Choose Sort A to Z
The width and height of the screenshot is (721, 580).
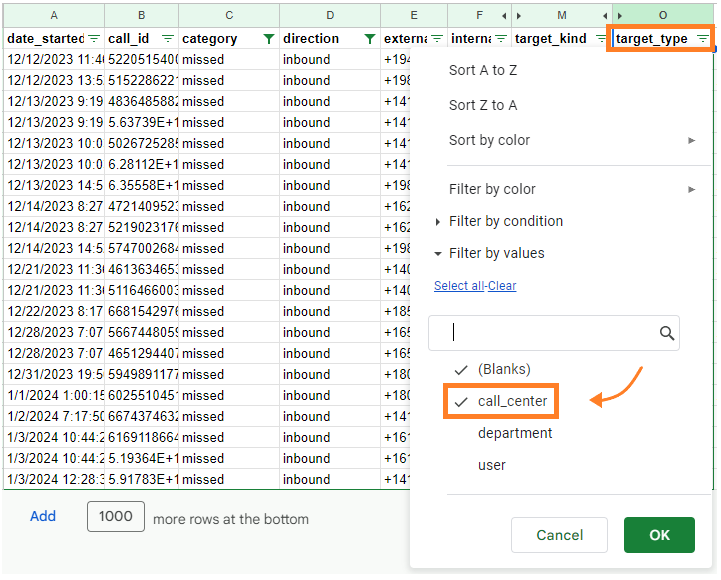tap(483, 70)
